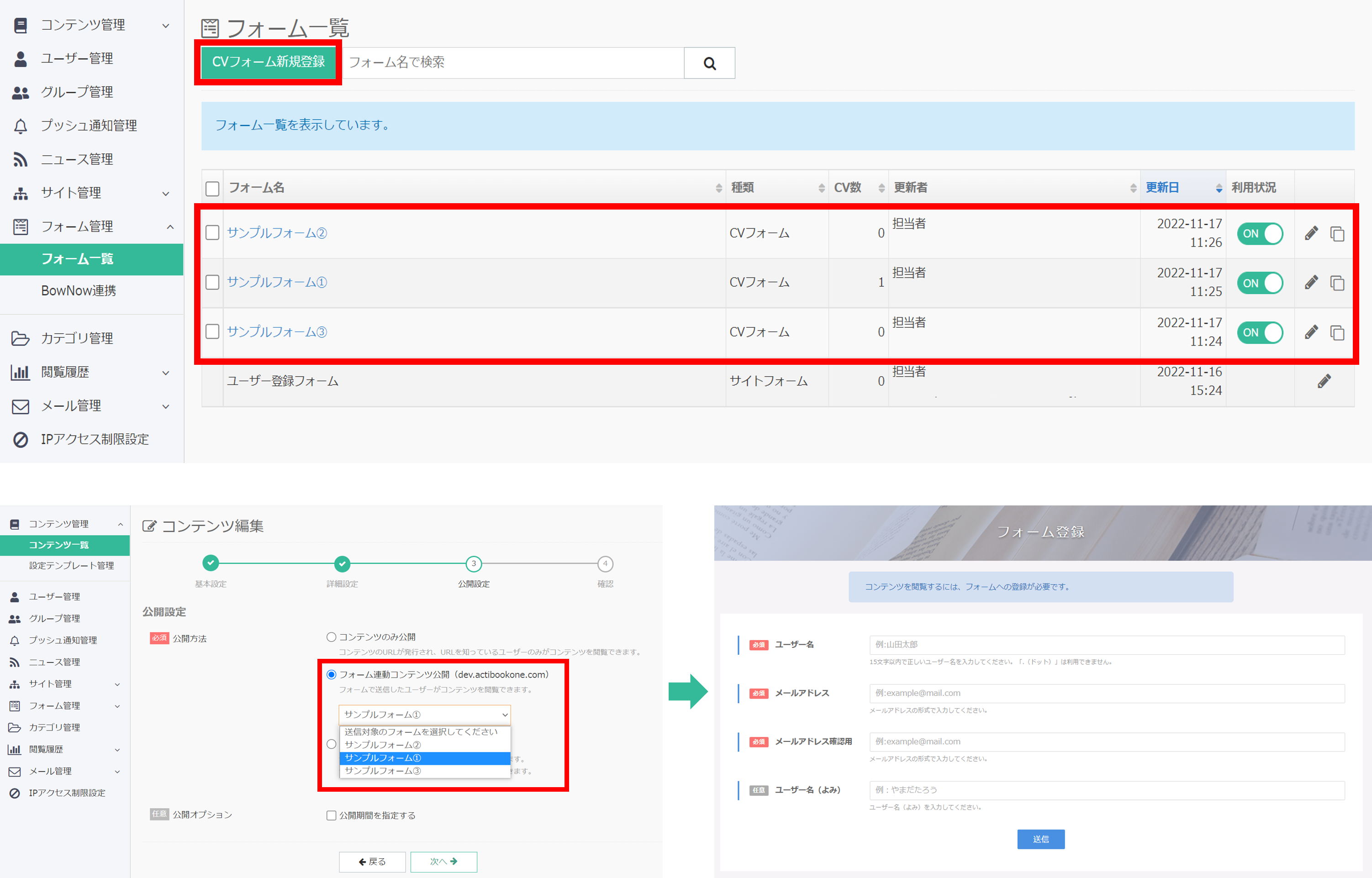This screenshot has height=878, width=1372.
Task: Sort table by 種類 column
Action: click(x=777, y=188)
